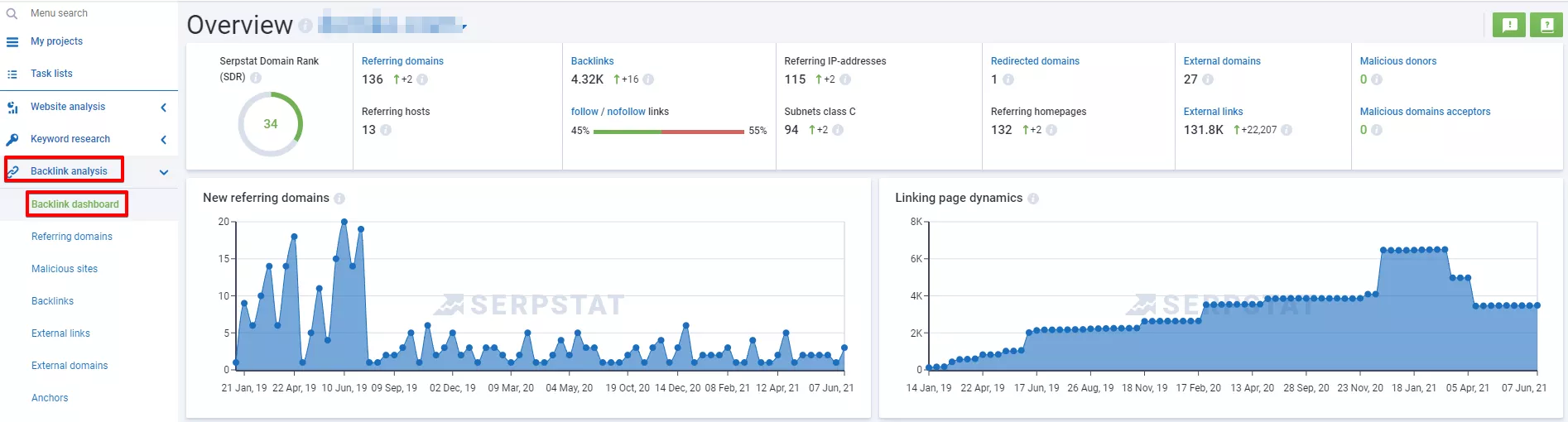Show info icon next to Redirected domains 1
Screen dimensions: 1568x422
click(1008, 79)
